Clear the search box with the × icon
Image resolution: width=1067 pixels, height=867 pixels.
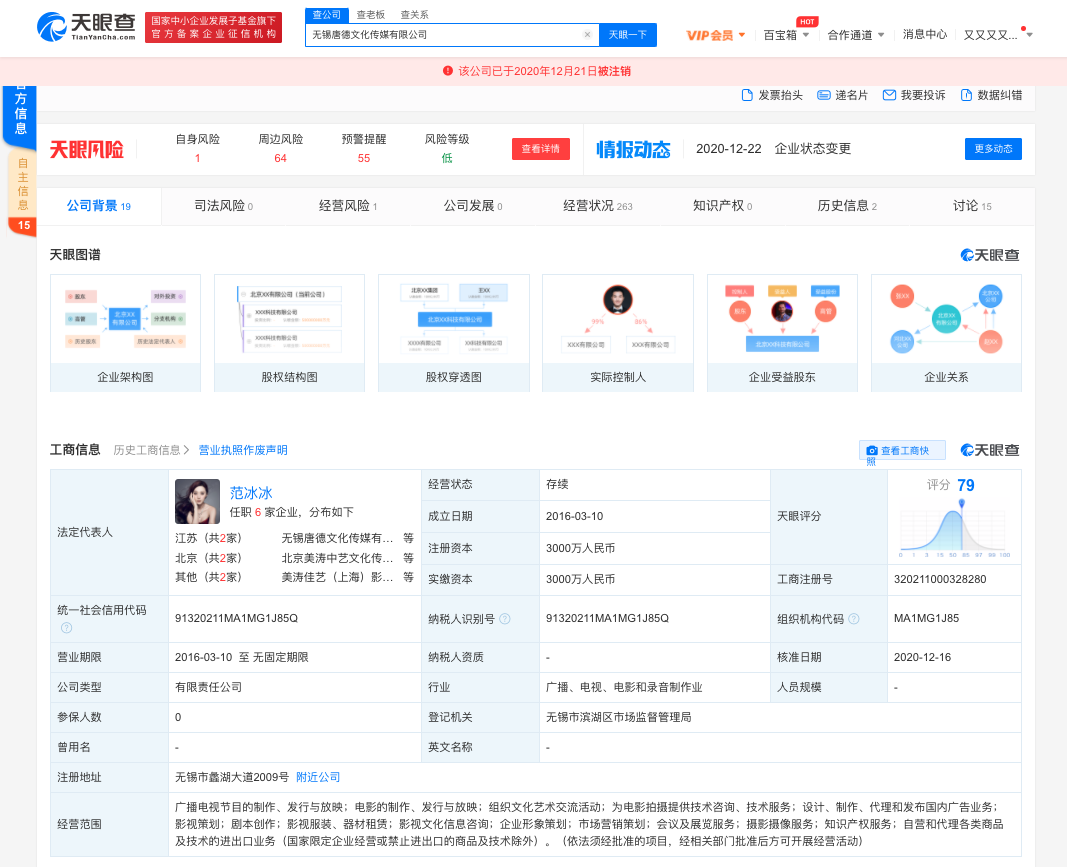587,34
